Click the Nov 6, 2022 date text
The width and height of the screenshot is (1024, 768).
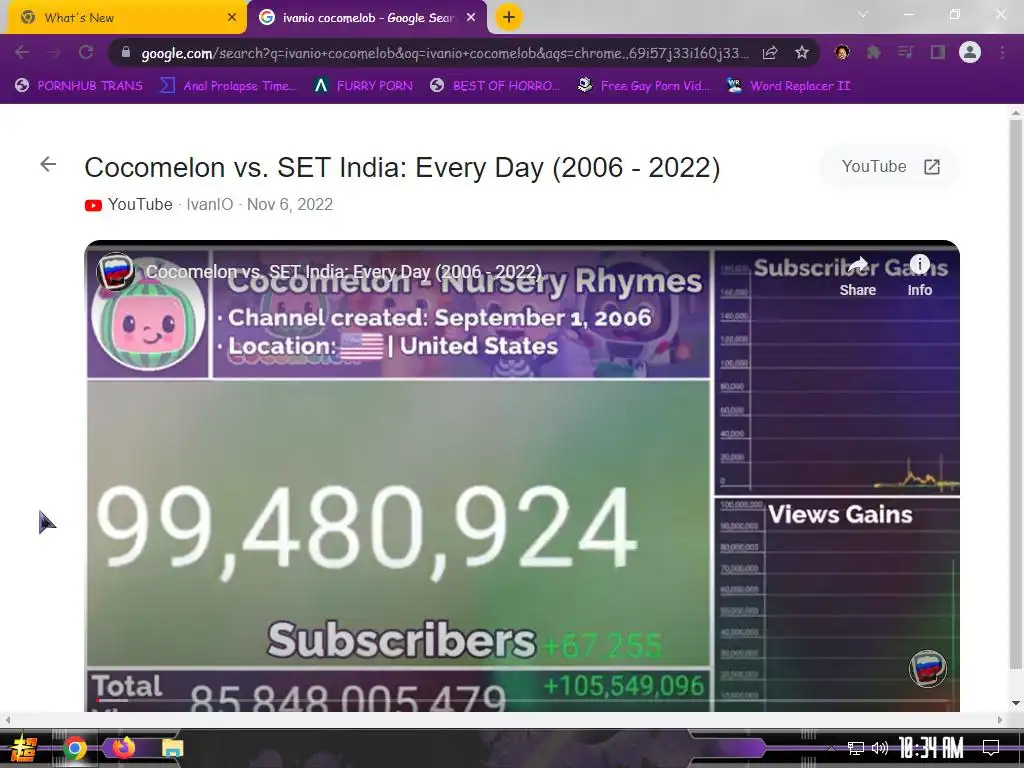[x=290, y=204]
